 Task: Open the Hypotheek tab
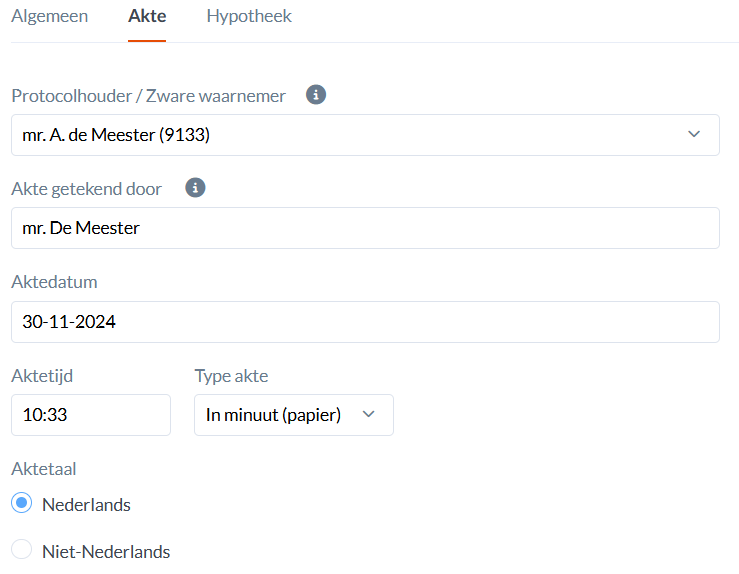pos(249,16)
